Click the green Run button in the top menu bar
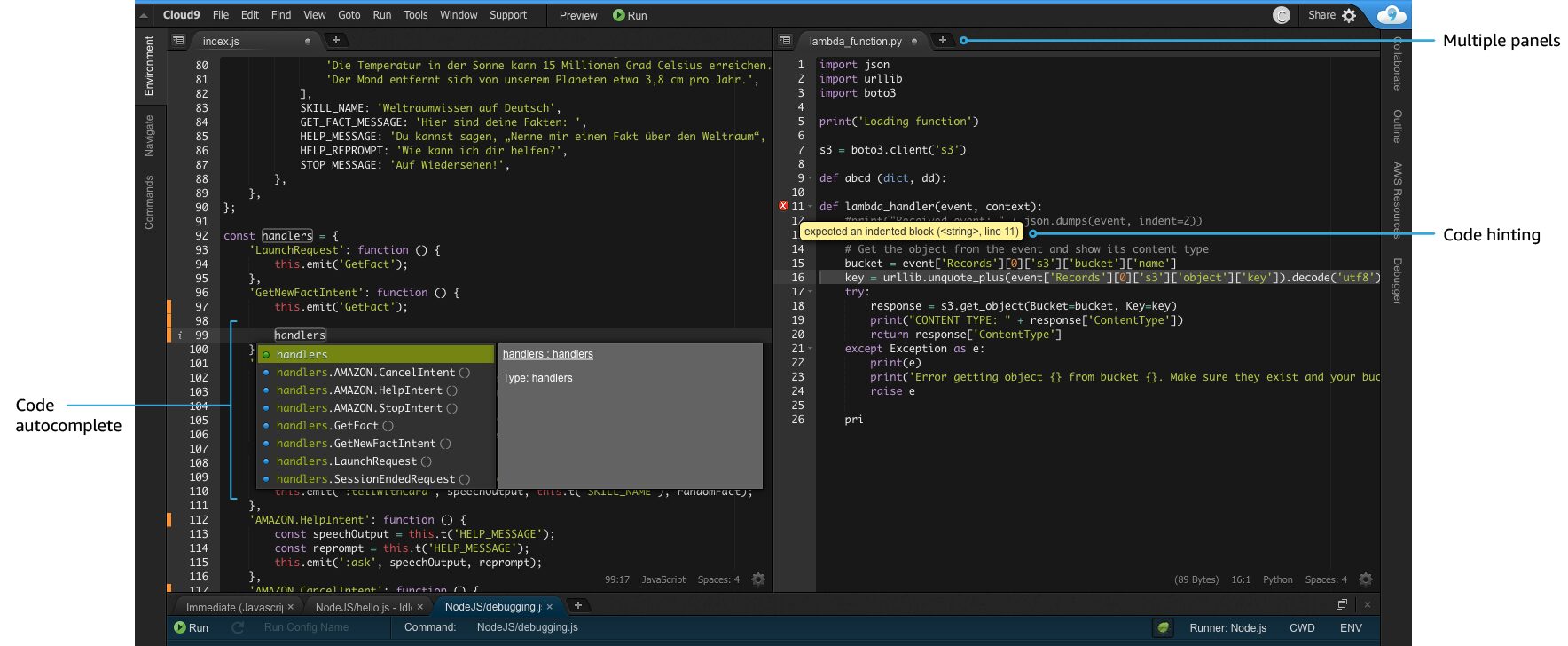The image size is (1568, 646). point(630,15)
